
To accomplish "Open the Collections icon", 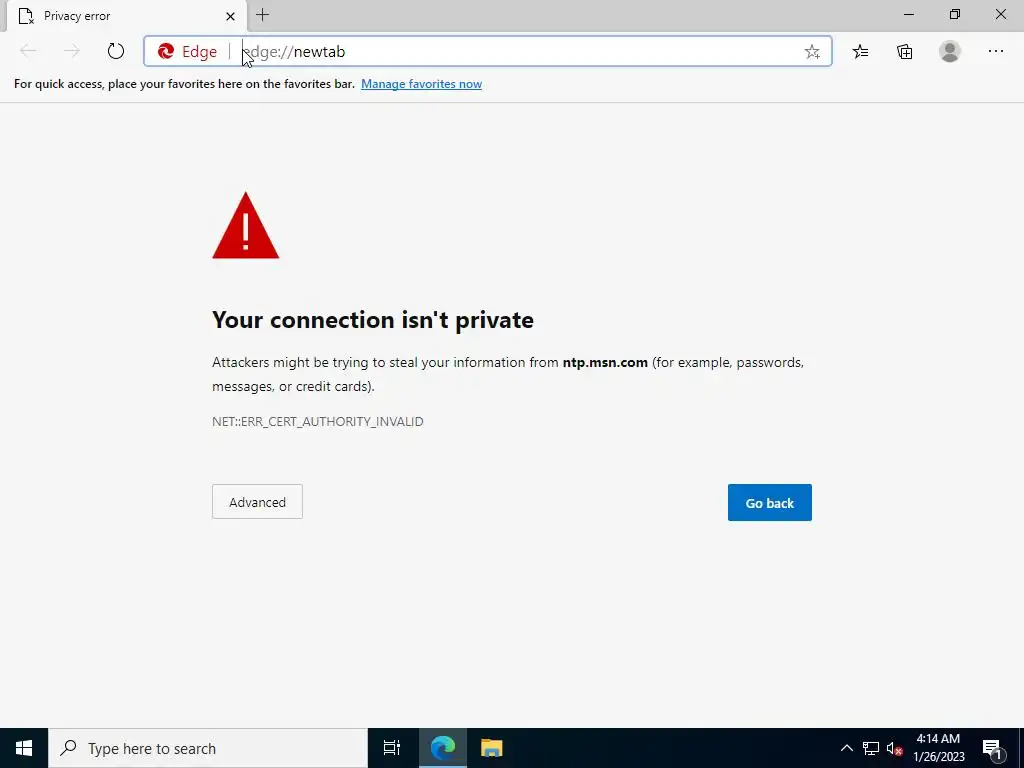I will (904, 51).
